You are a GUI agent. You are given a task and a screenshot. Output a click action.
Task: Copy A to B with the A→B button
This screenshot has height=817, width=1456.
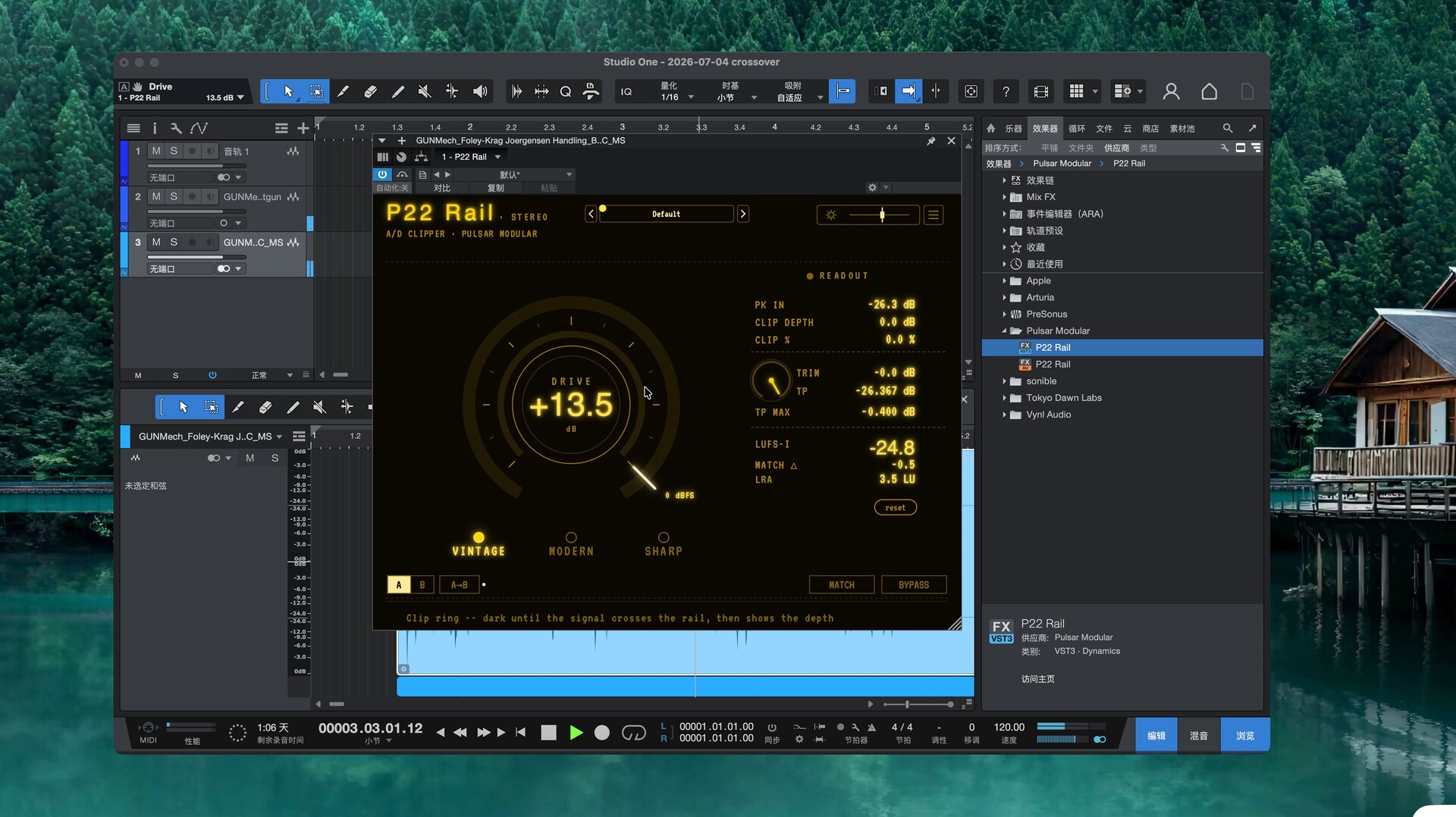point(460,585)
